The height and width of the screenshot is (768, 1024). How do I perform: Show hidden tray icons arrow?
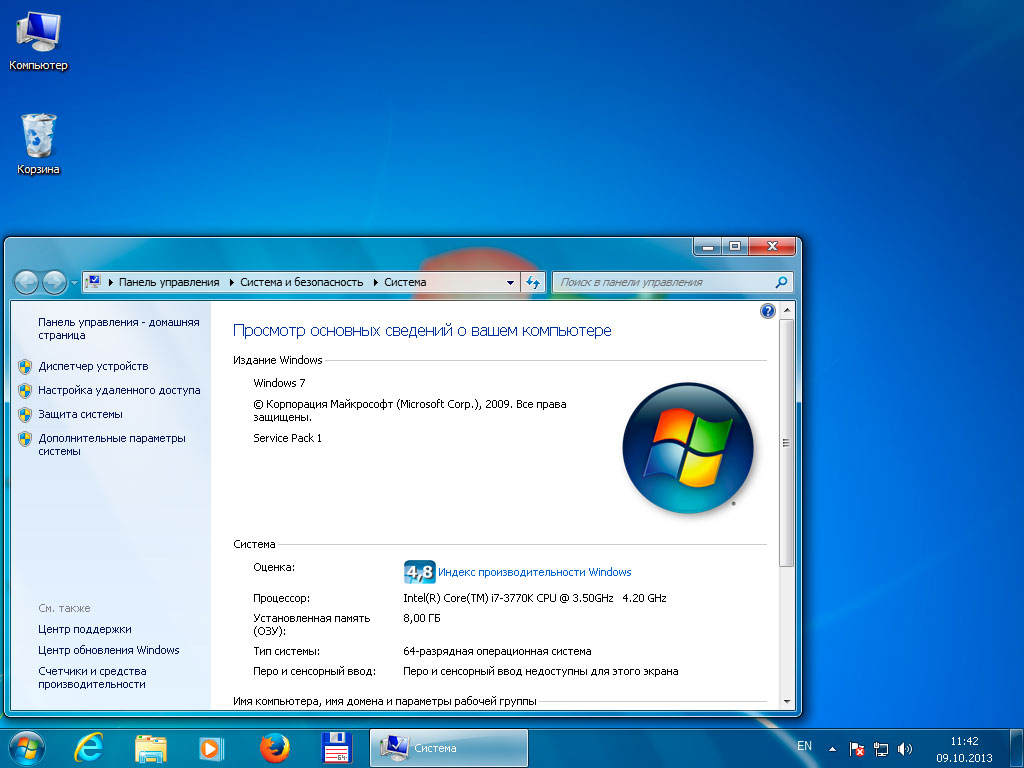click(832, 748)
